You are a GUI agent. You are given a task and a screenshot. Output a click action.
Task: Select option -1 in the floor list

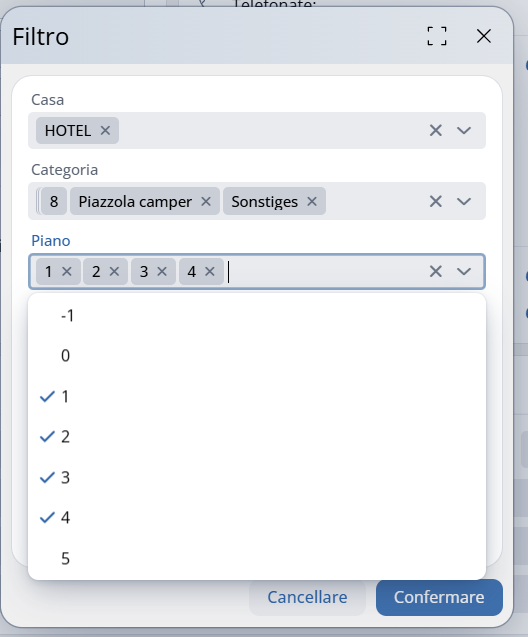[x=257, y=316]
